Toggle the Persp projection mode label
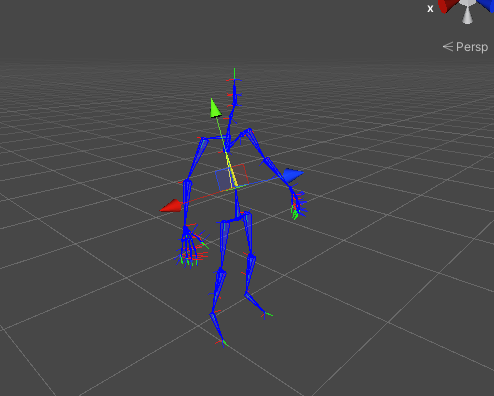The height and width of the screenshot is (396, 494). coord(465,47)
